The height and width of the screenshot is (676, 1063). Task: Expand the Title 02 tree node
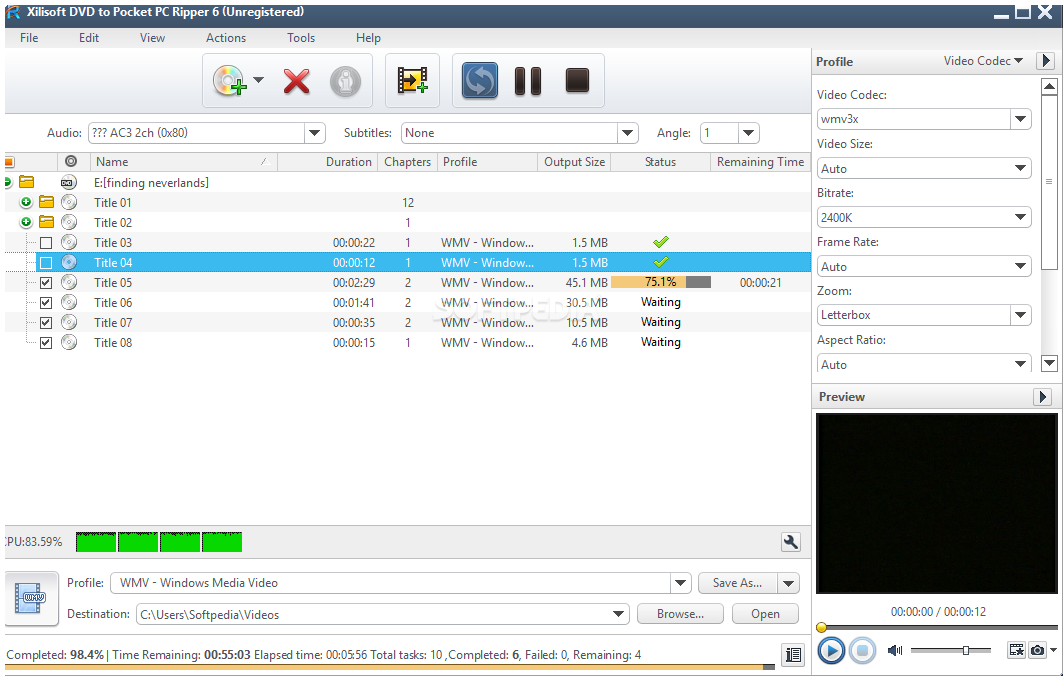click(26, 222)
